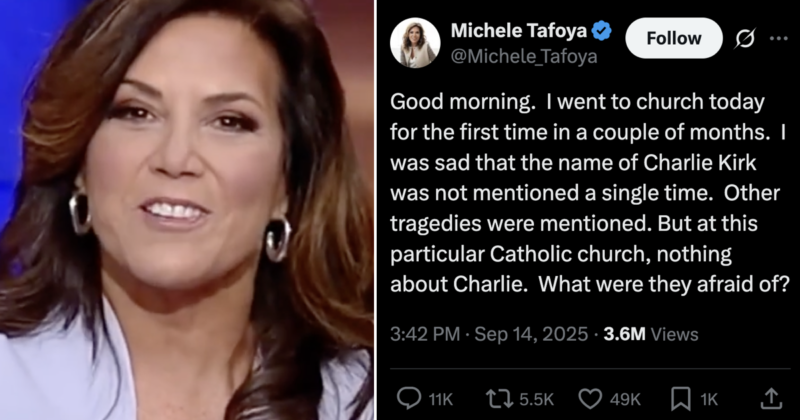
Task: Click the 11K replies count
Action: click(441, 399)
